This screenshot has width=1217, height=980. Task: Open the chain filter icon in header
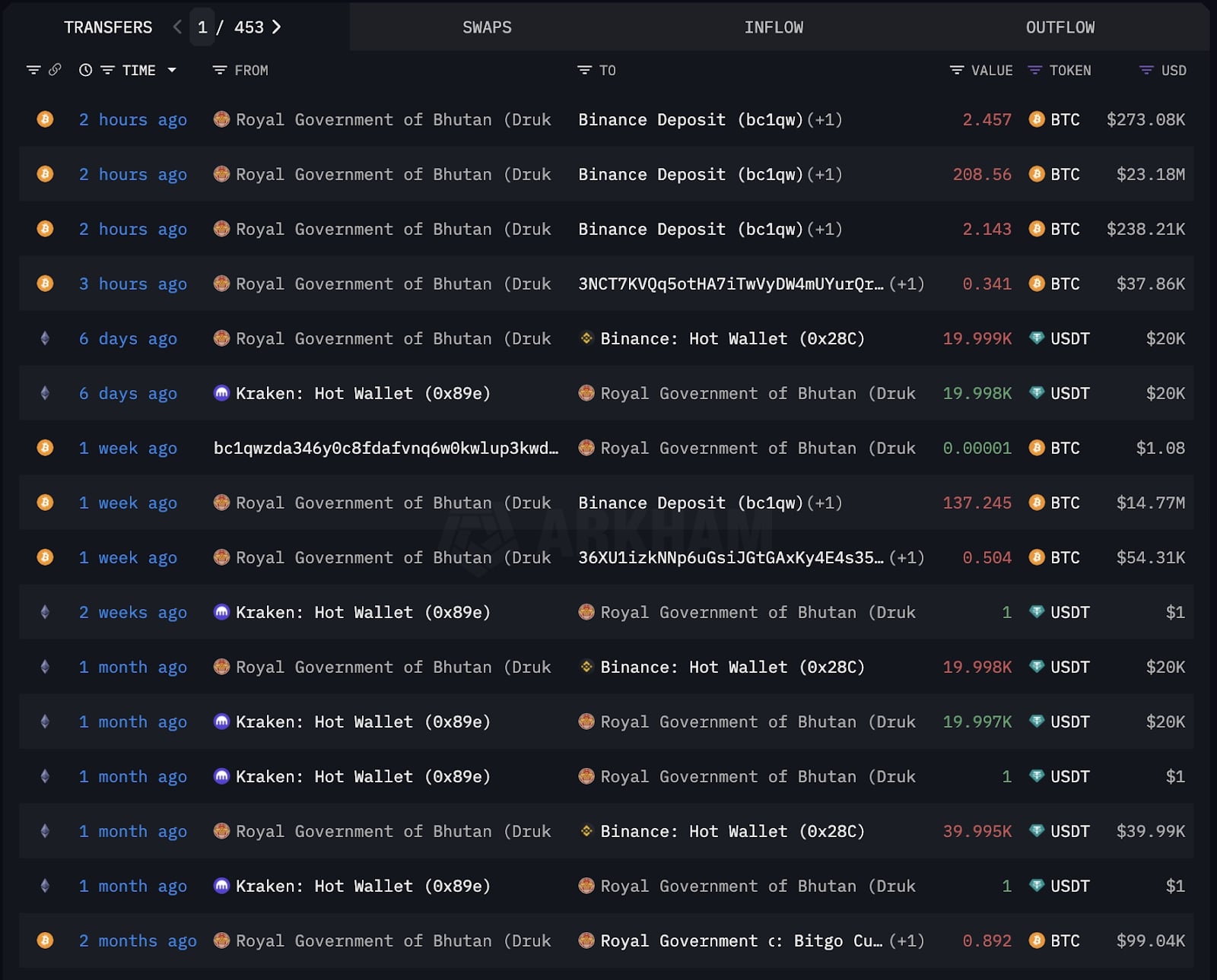pyautogui.click(x=33, y=70)
